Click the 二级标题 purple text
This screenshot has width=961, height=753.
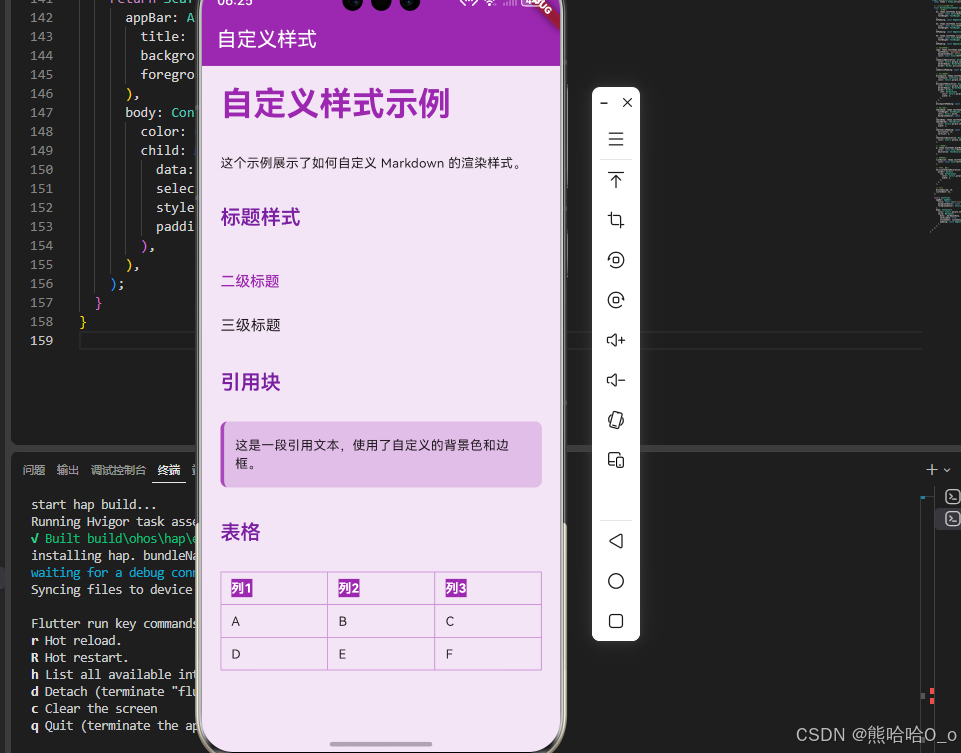pyautogui.click(x=250, y=281)
